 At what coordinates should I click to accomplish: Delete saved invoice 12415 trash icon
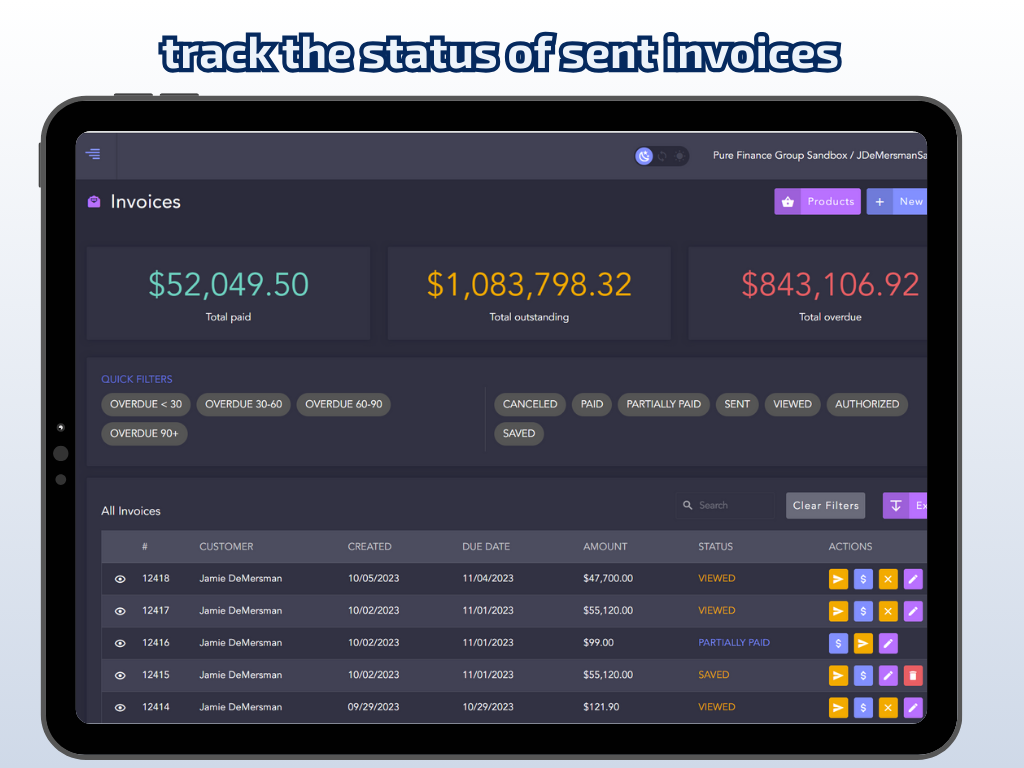pyautogui.click(x=912, y=675)
